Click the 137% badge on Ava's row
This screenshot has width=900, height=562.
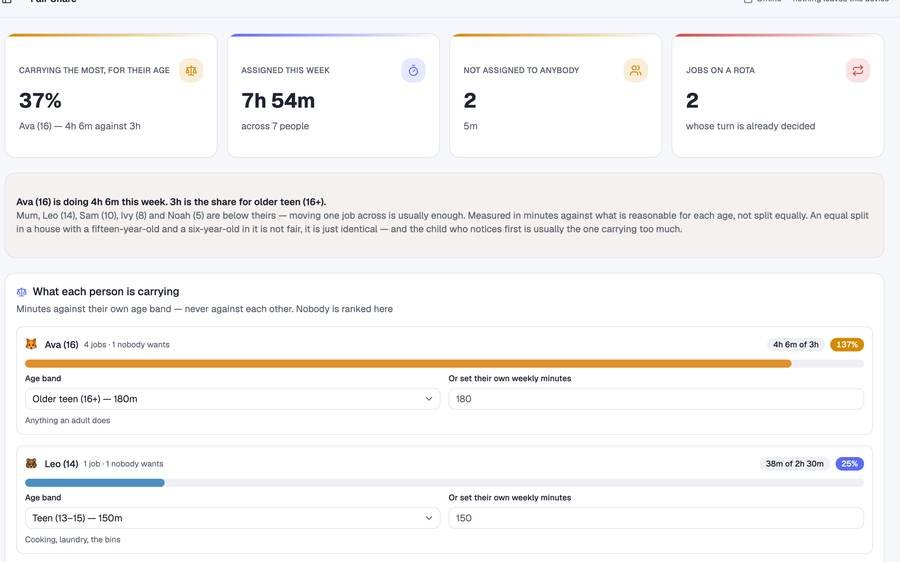tap(847, 344)
